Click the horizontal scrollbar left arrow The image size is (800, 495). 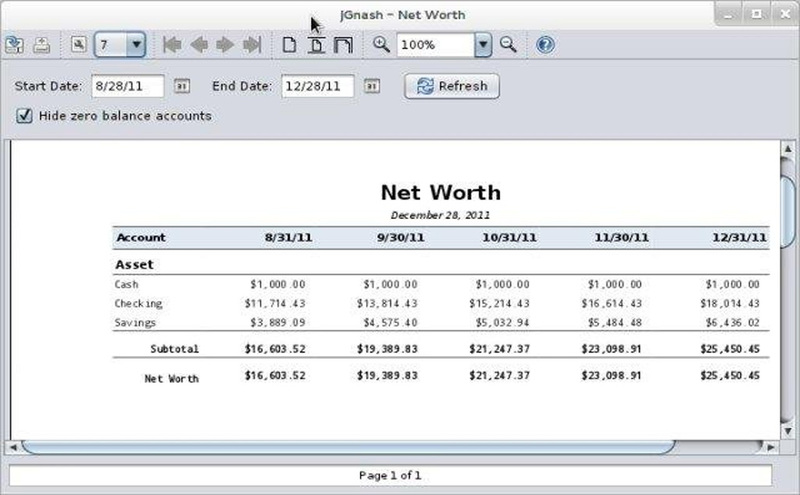(x=13, y=448)
